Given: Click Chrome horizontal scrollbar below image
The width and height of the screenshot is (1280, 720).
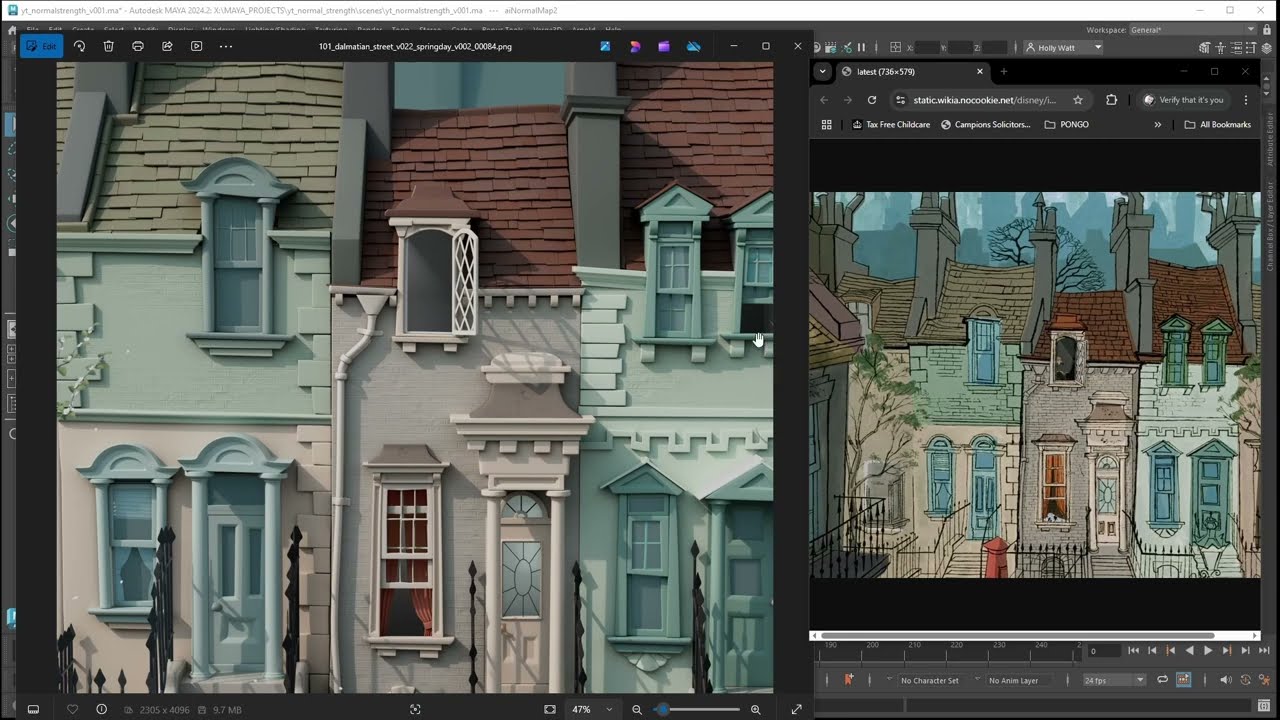Looking at the screenshot, I should [1018, 635].
